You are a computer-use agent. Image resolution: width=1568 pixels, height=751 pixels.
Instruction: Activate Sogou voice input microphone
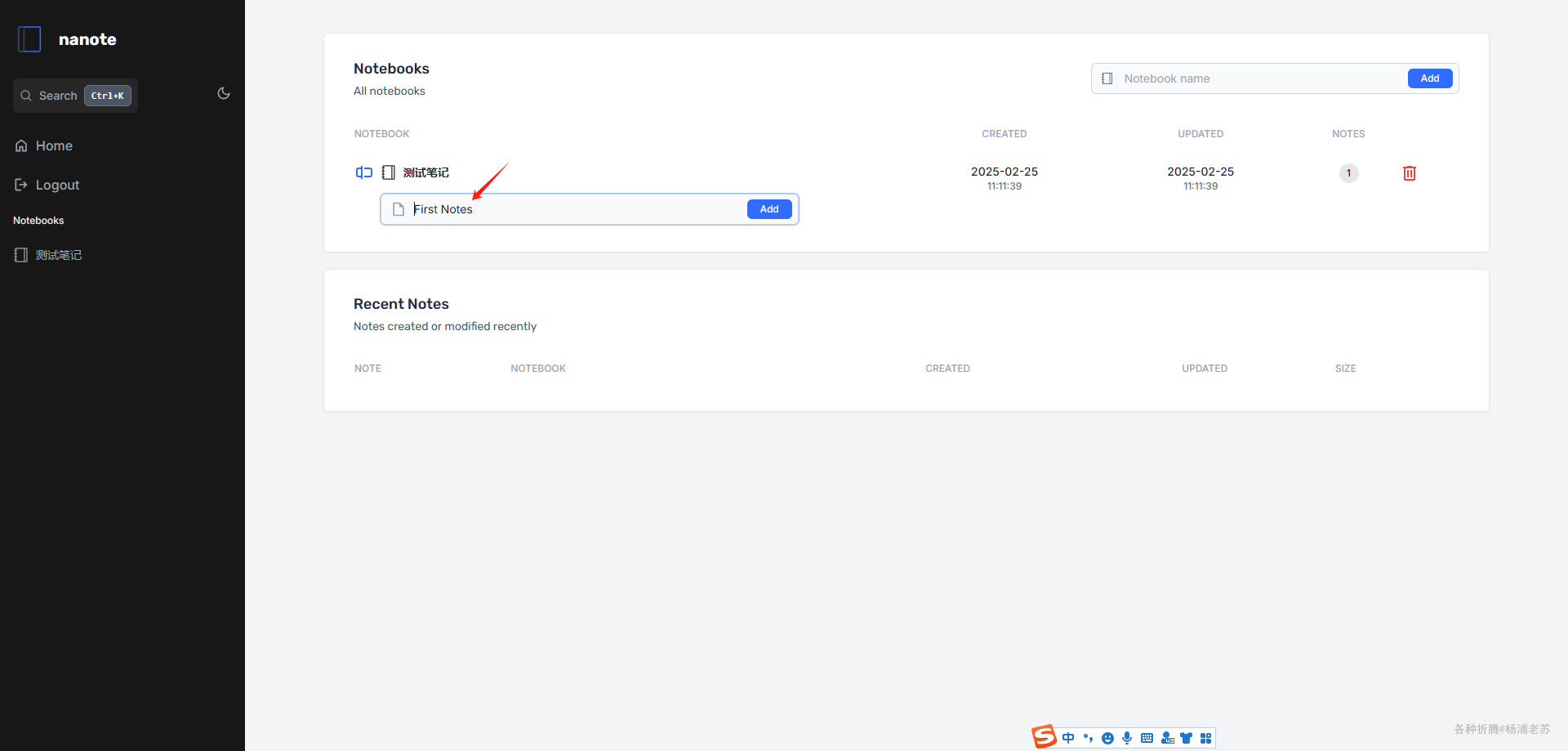pos(1127,738)
